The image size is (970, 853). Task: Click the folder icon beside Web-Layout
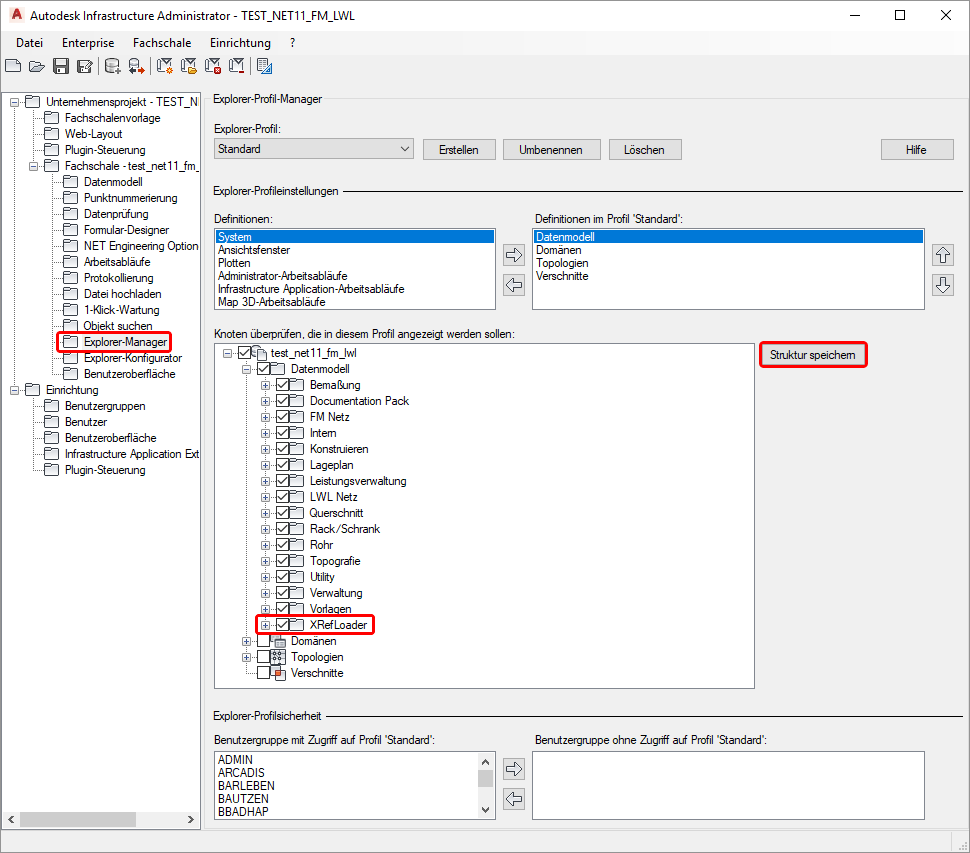pos(52,134)
